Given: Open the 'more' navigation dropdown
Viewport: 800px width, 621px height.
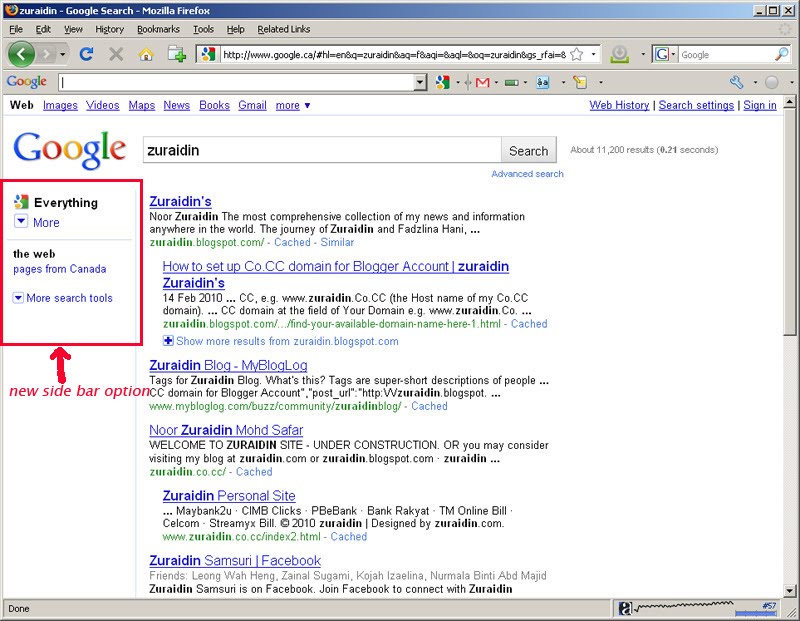Looking at the screenshot, I should coord(293,105).
